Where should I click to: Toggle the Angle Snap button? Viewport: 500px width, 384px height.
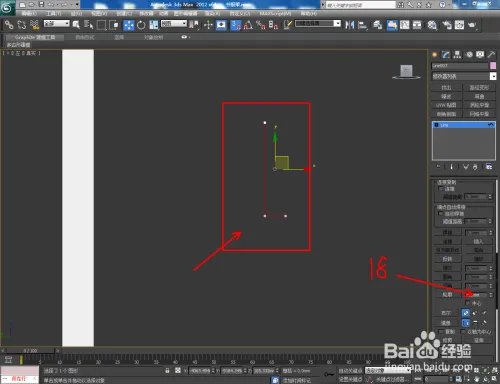pyautogui.click(x=248, y=25)
